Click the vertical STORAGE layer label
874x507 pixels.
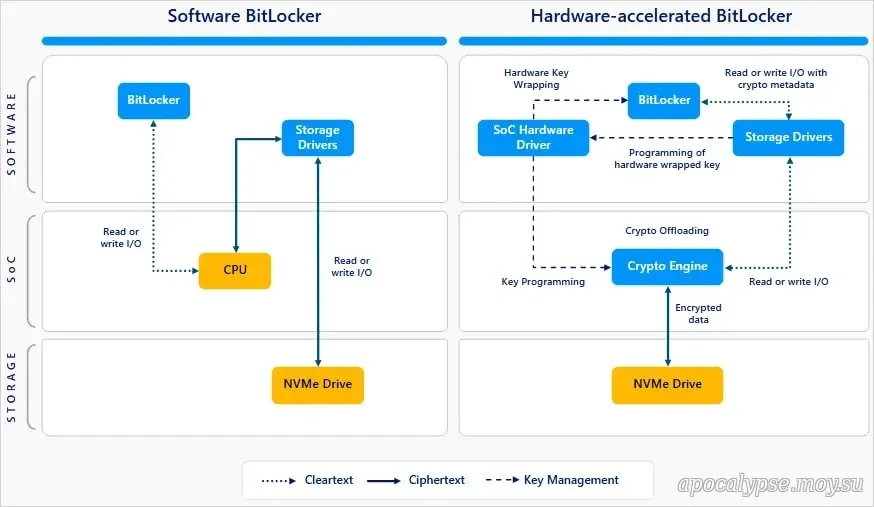click(11, 387)
